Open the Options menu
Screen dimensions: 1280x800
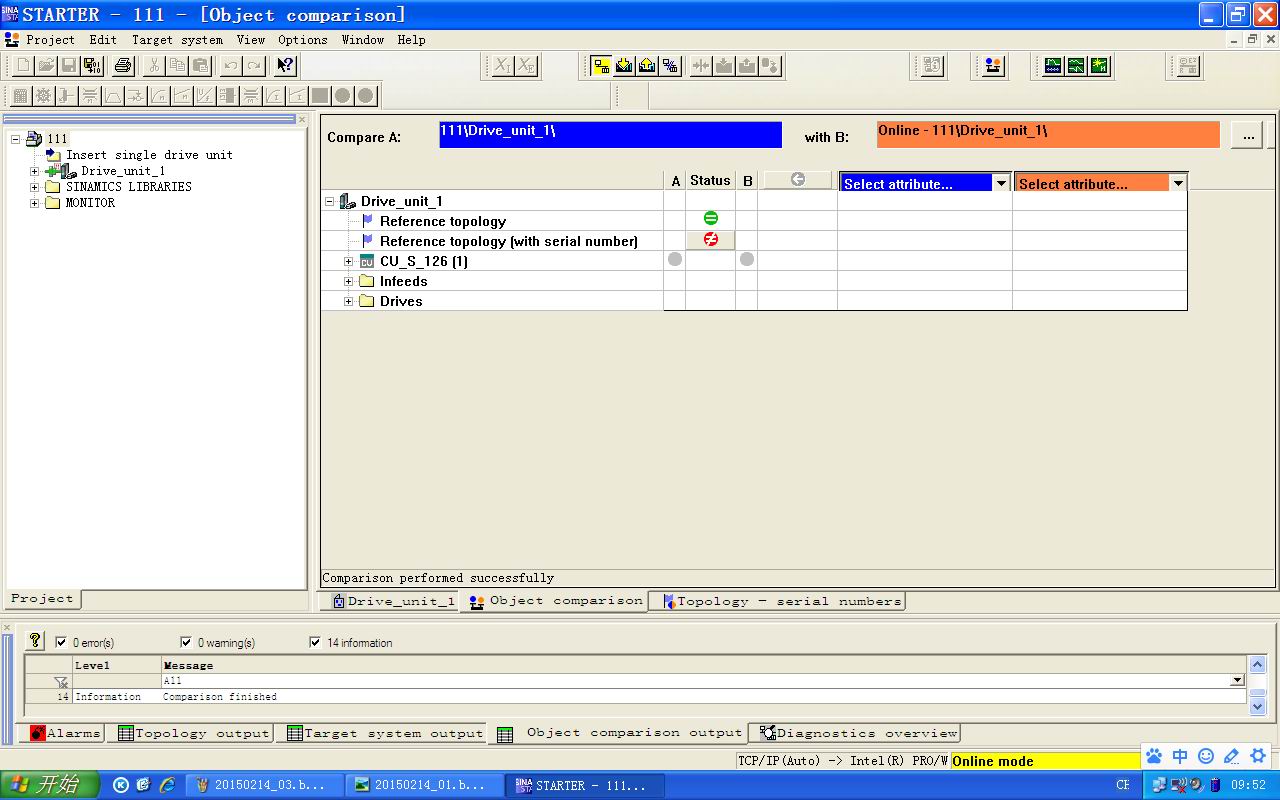[302, 40]
